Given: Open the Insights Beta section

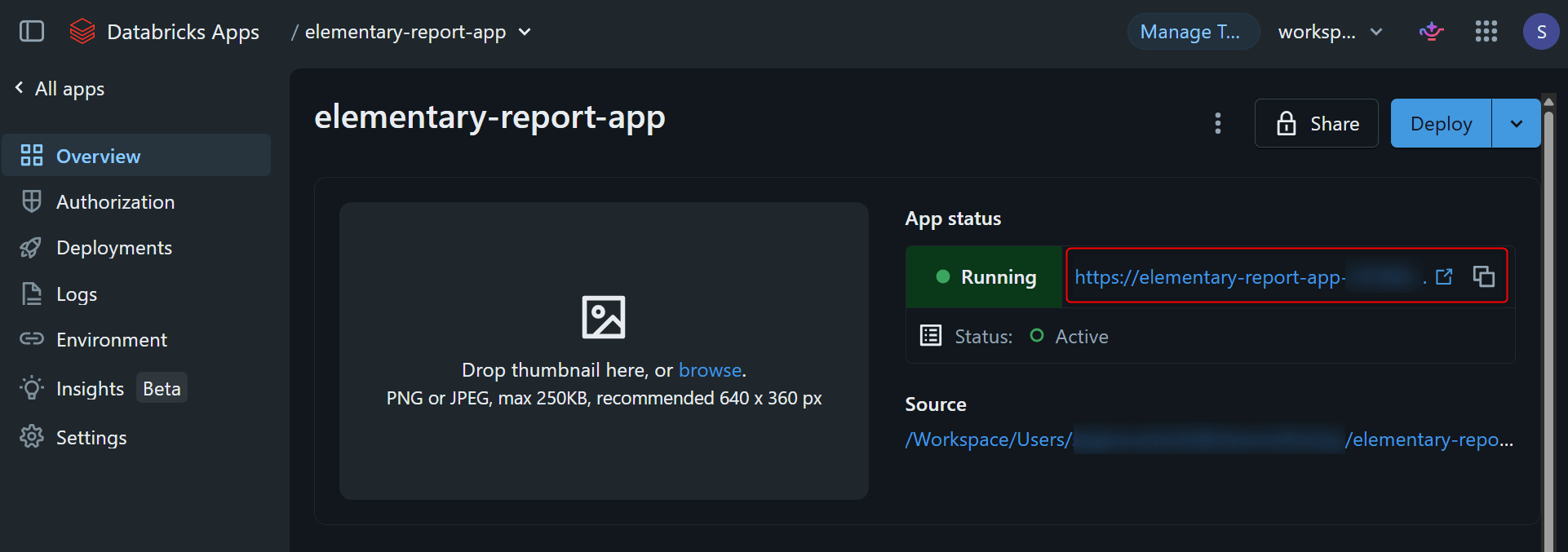Looking at the screenshot, I should (x=136, y=388).
